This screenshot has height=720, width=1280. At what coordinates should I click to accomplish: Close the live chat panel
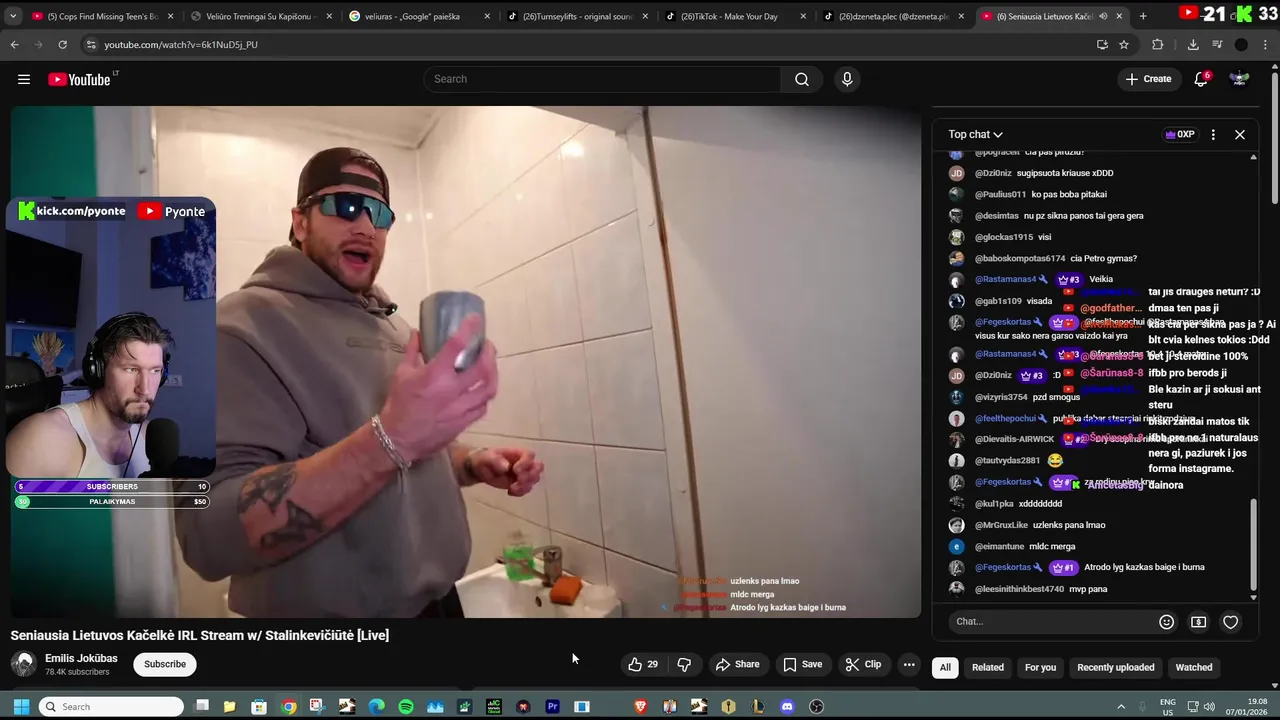click(1239, 134)
